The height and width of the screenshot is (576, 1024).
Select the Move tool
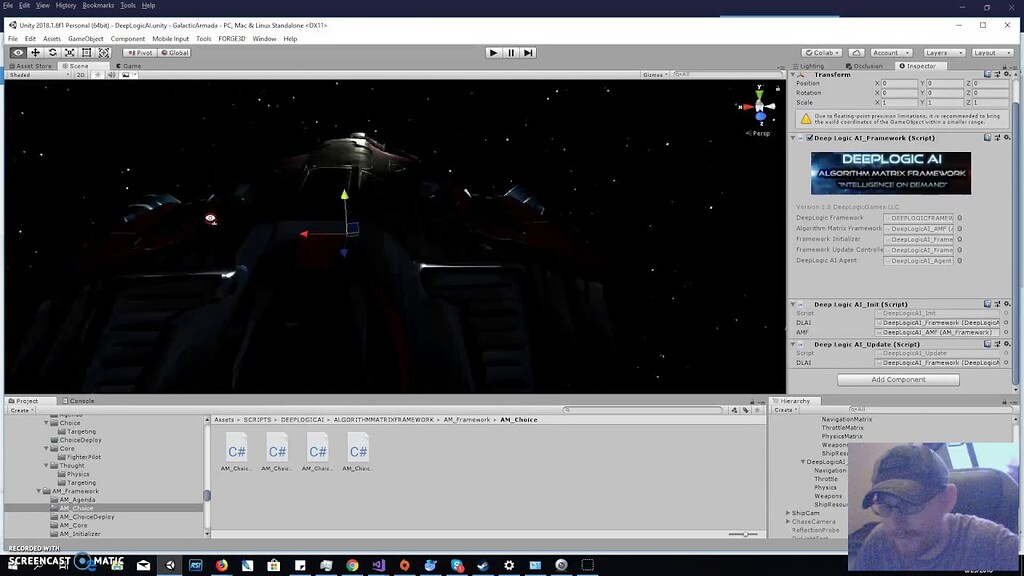click(x=36, y=52)
